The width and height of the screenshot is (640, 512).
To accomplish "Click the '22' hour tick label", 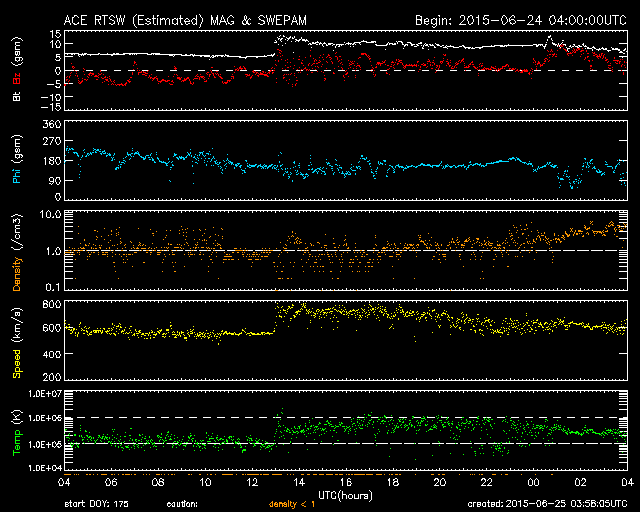I will tap(487, 482).
